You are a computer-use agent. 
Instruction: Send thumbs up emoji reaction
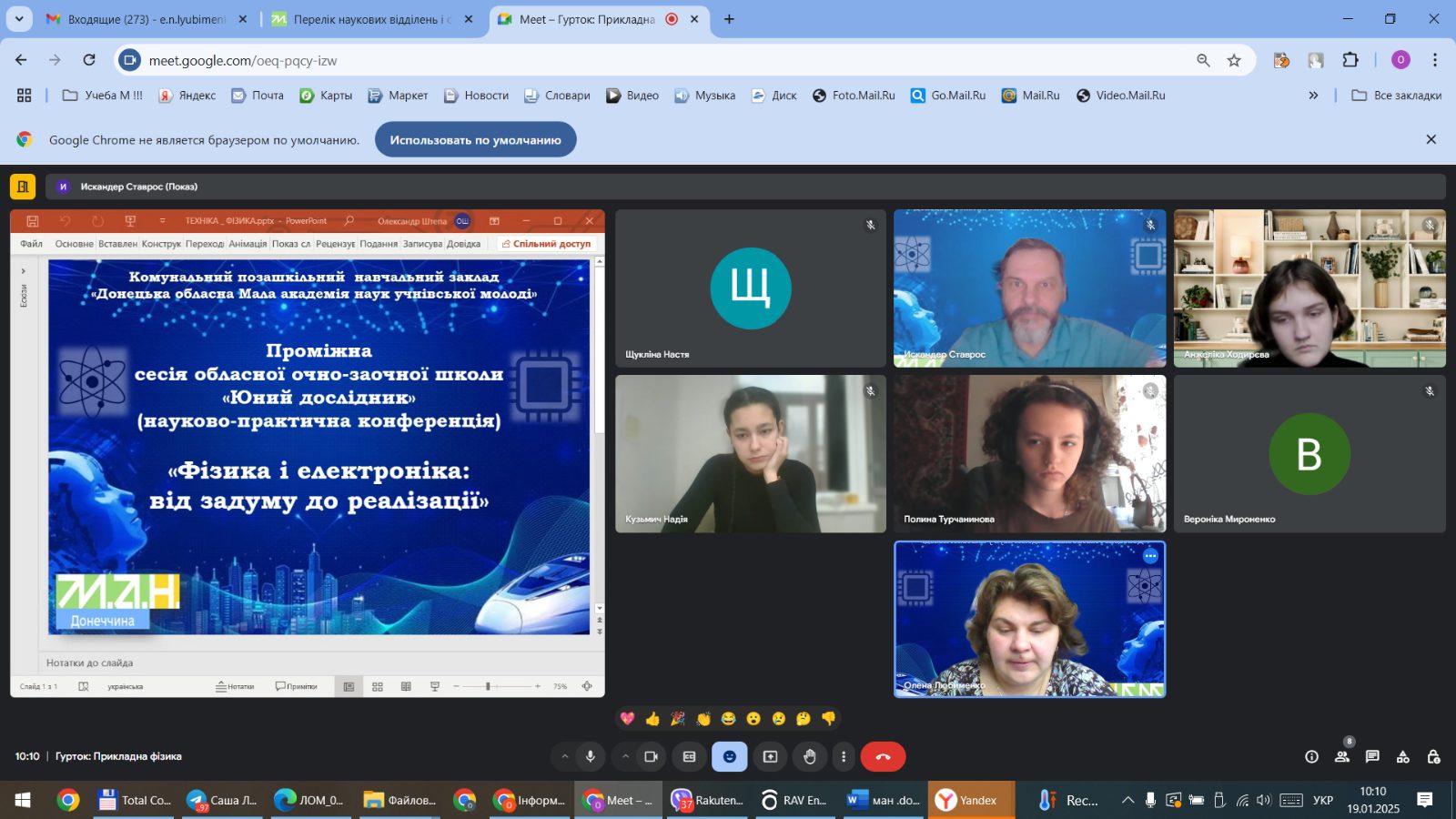(x=652, y=719)
